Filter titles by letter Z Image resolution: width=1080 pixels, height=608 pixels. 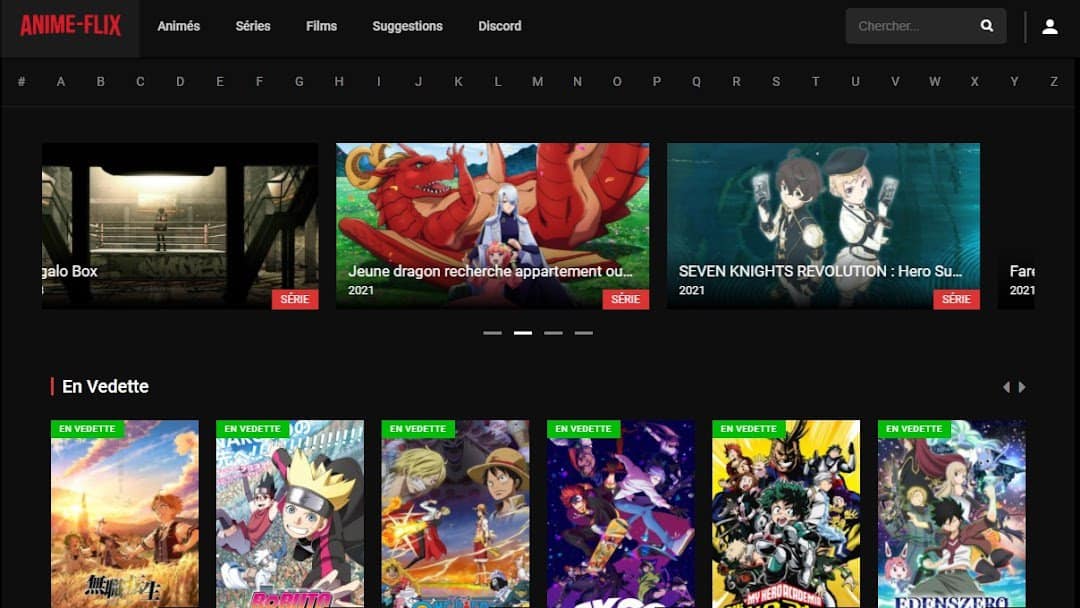point(1054,81)
